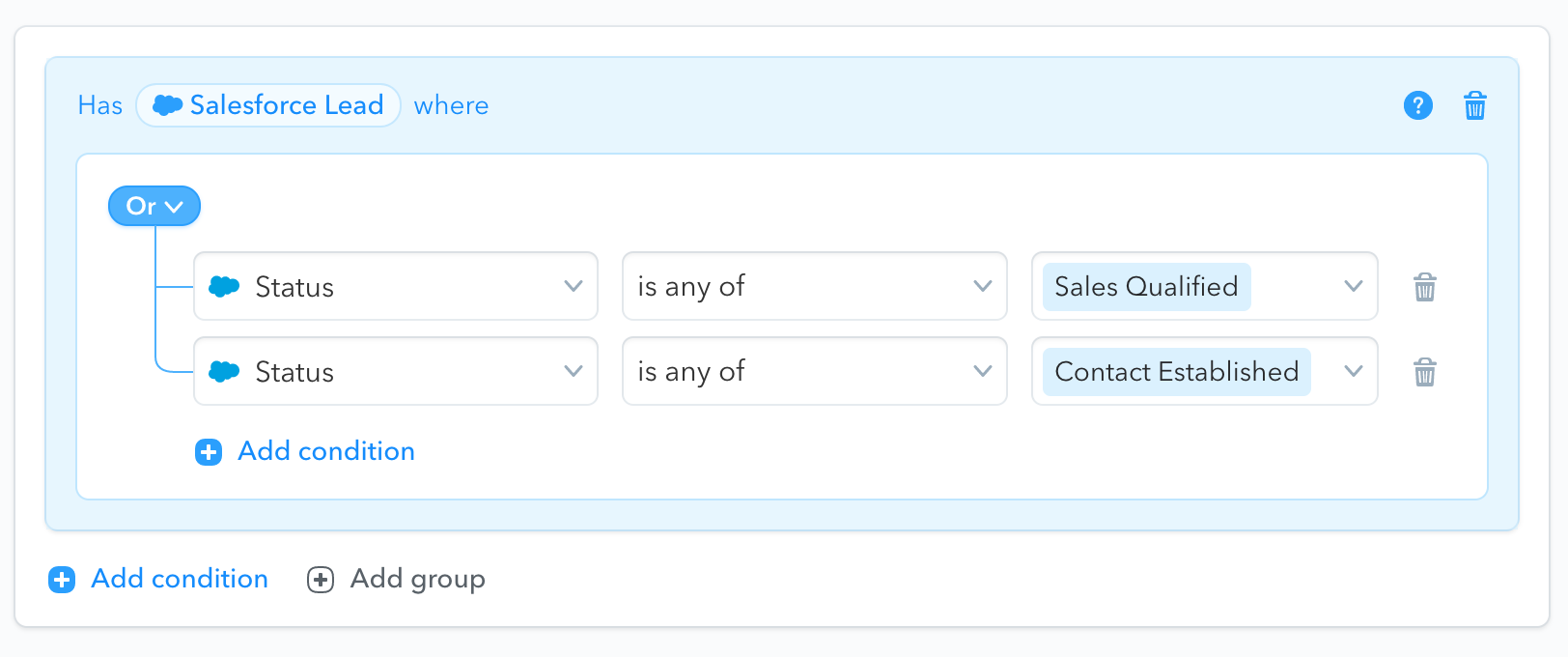Delete the Contact Established condition with its trash icon

pyautogui.click(x=1426, y=371)
